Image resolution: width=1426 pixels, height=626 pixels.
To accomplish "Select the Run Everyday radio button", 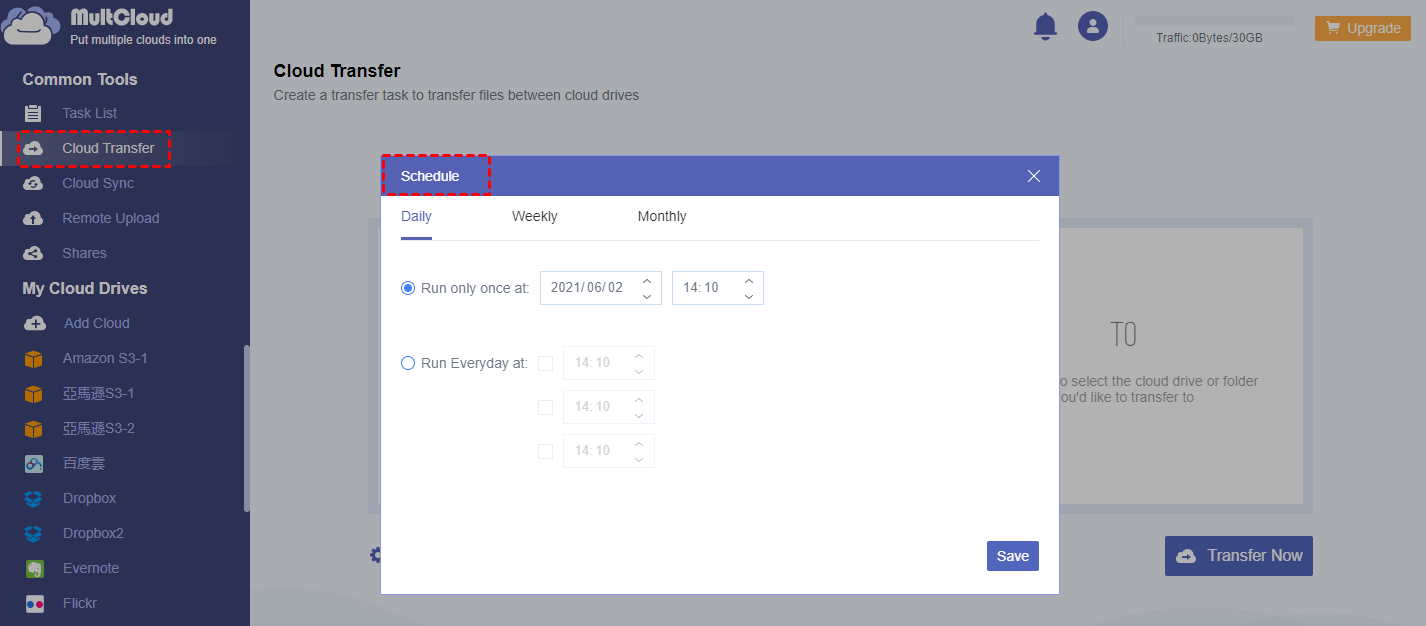I will click(x=408, y=363).
